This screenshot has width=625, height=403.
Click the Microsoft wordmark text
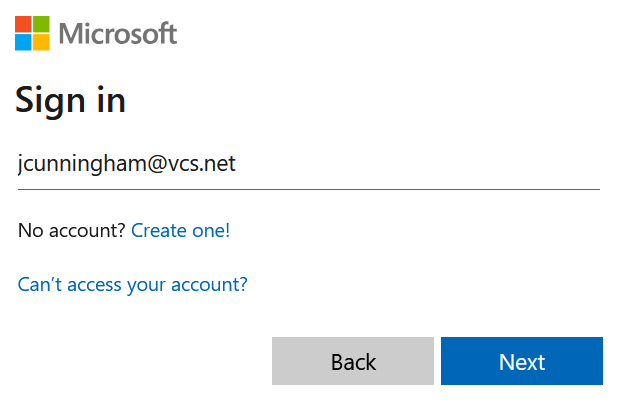tap(118, 33)
